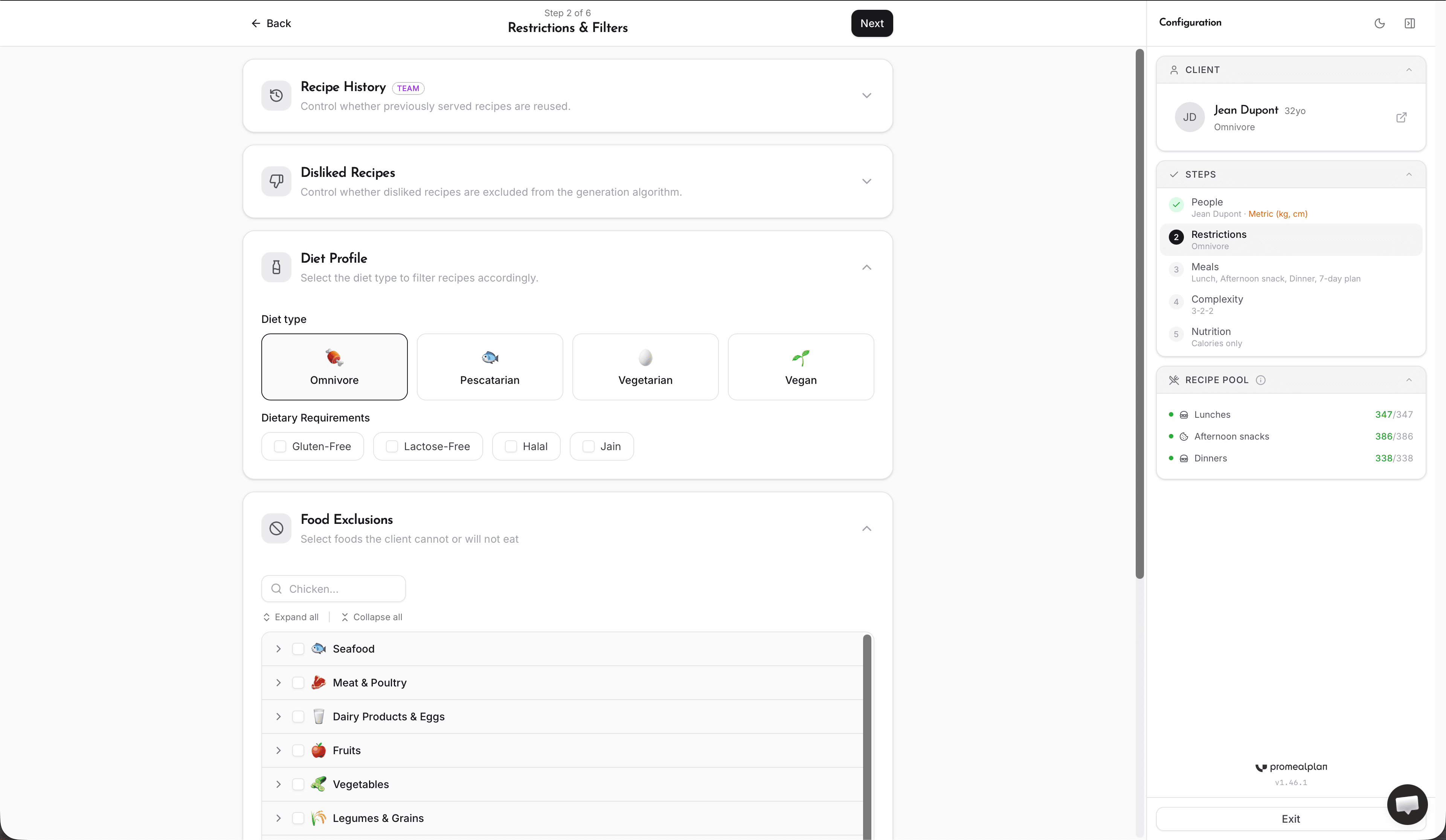
Task: Click the Recipe History clock icon
Action: tap(276, 95)
